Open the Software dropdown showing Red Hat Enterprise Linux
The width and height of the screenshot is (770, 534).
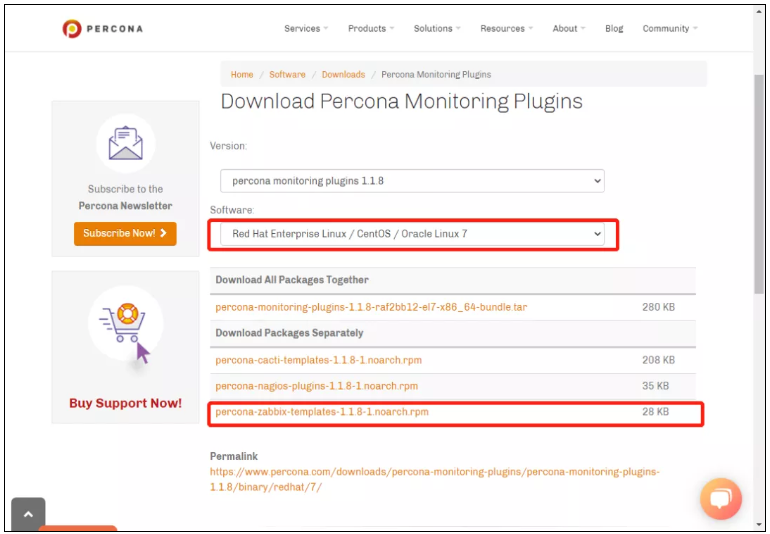tap(412, 234)
